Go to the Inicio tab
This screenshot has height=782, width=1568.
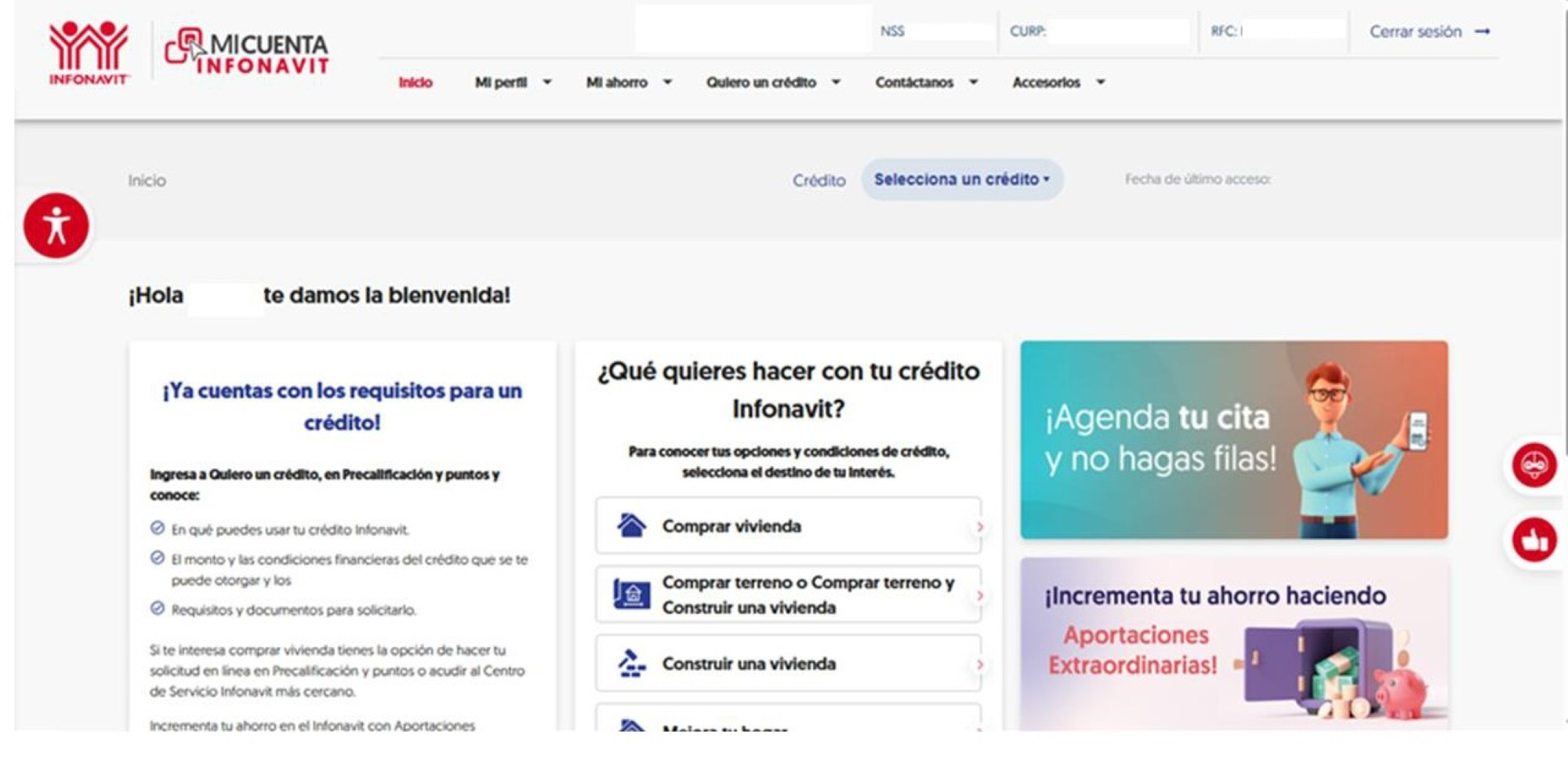415,82
